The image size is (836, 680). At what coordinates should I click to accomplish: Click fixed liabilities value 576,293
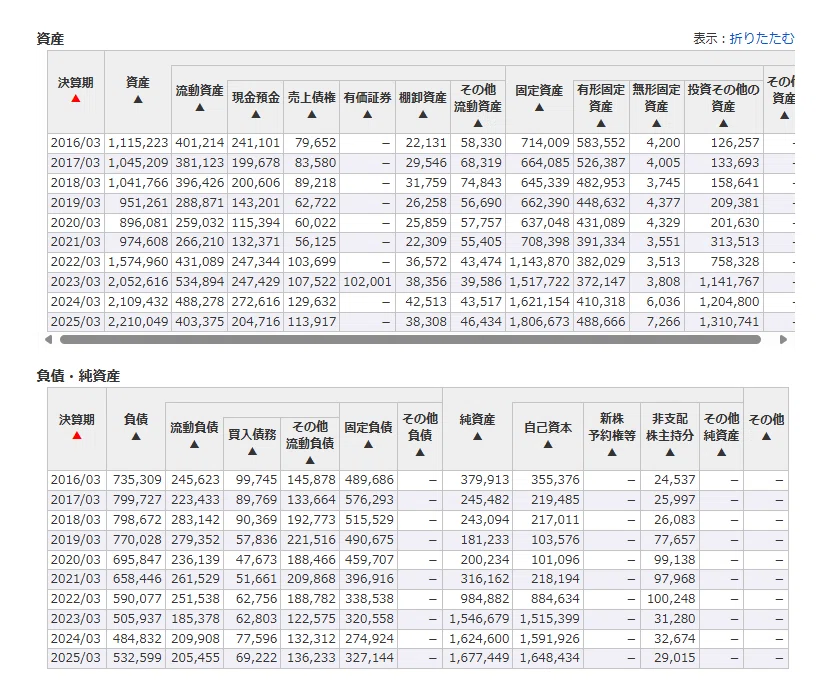(369, 500)
